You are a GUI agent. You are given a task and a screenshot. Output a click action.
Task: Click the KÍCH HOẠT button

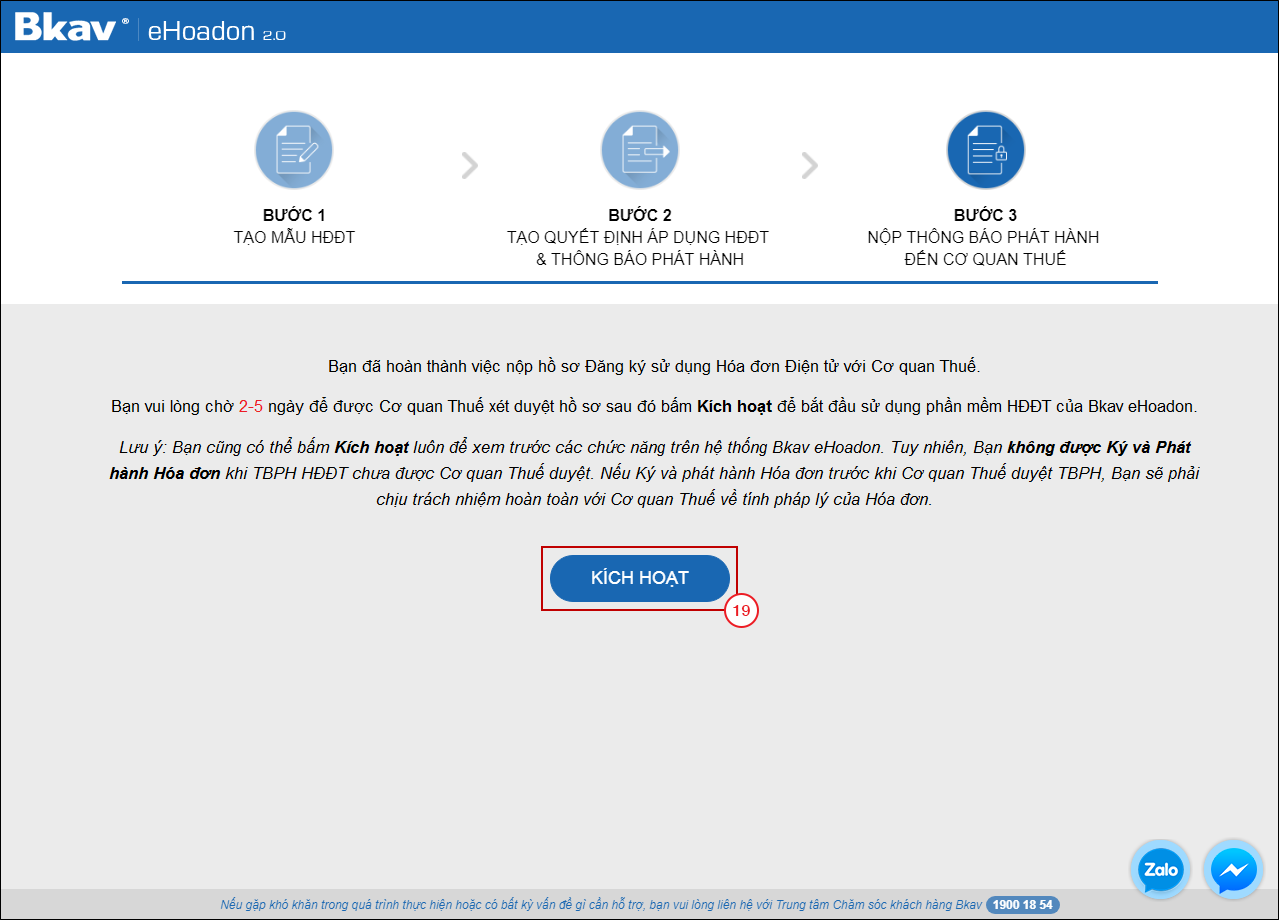pyautogui.click(x=639, y=578)
